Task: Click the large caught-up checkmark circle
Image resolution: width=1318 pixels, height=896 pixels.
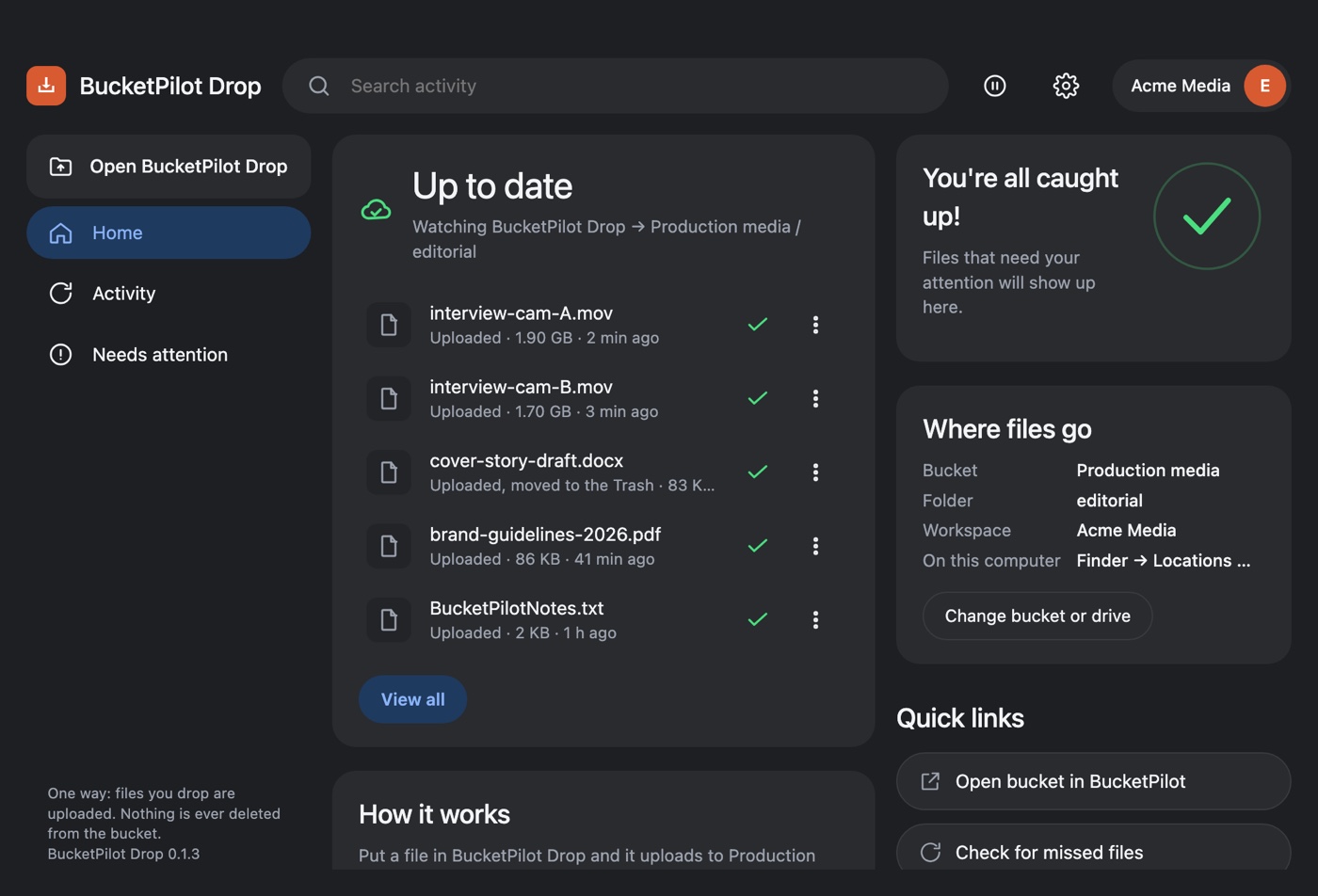Action: [x=1206, y=216]
